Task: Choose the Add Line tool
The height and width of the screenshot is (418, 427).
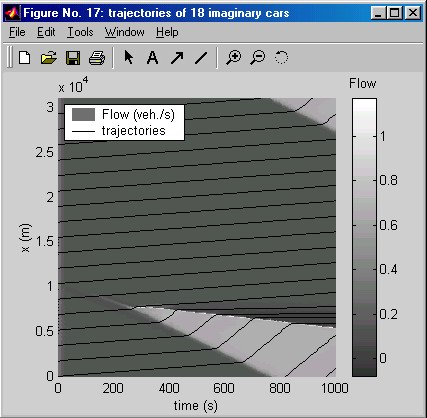Action: [x=201, y=58]
